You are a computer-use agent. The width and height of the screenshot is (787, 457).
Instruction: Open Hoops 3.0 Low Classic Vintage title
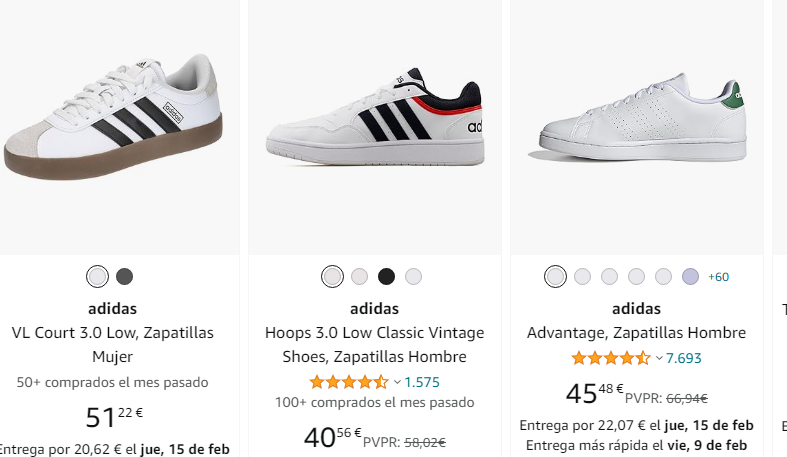[374, 345]
